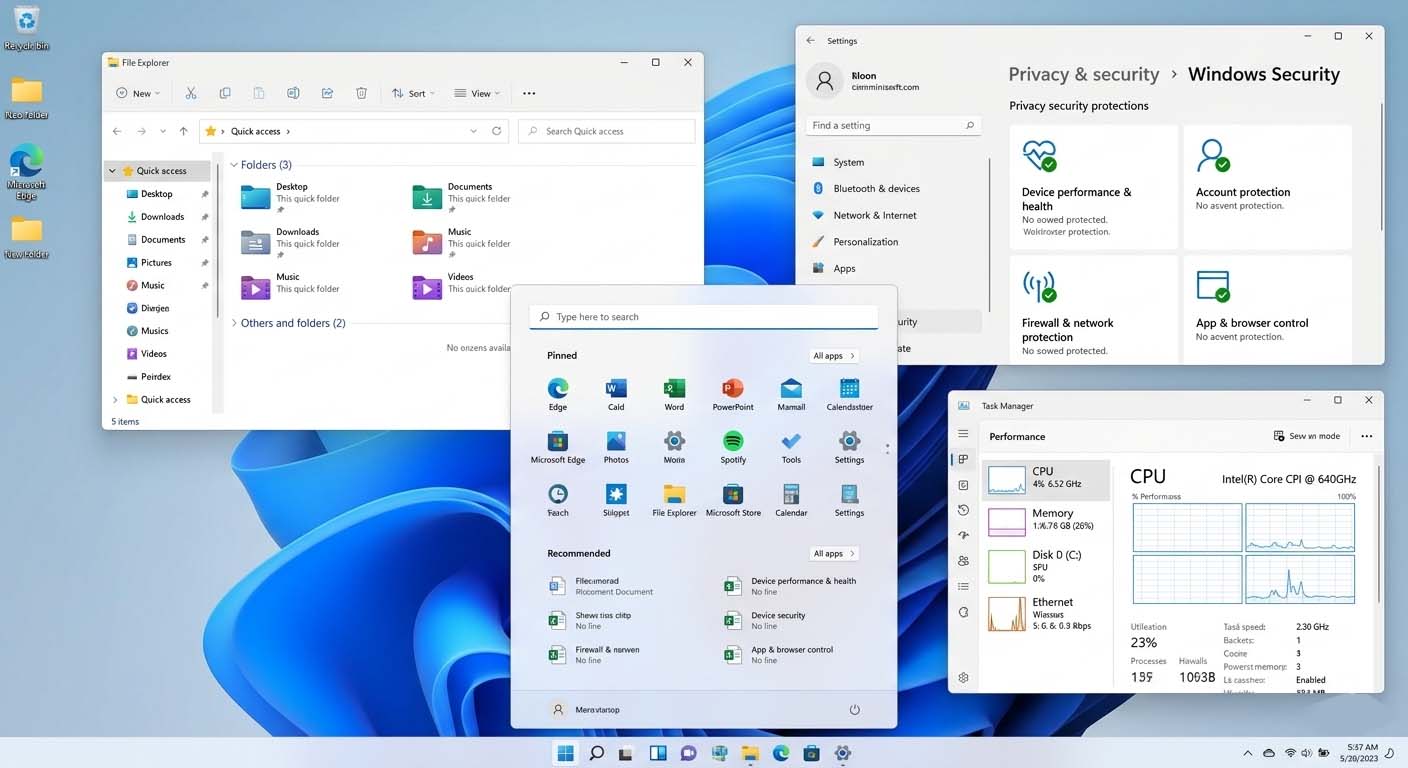
Task: Open Task Manager settings gear
Action: (963, 677)
